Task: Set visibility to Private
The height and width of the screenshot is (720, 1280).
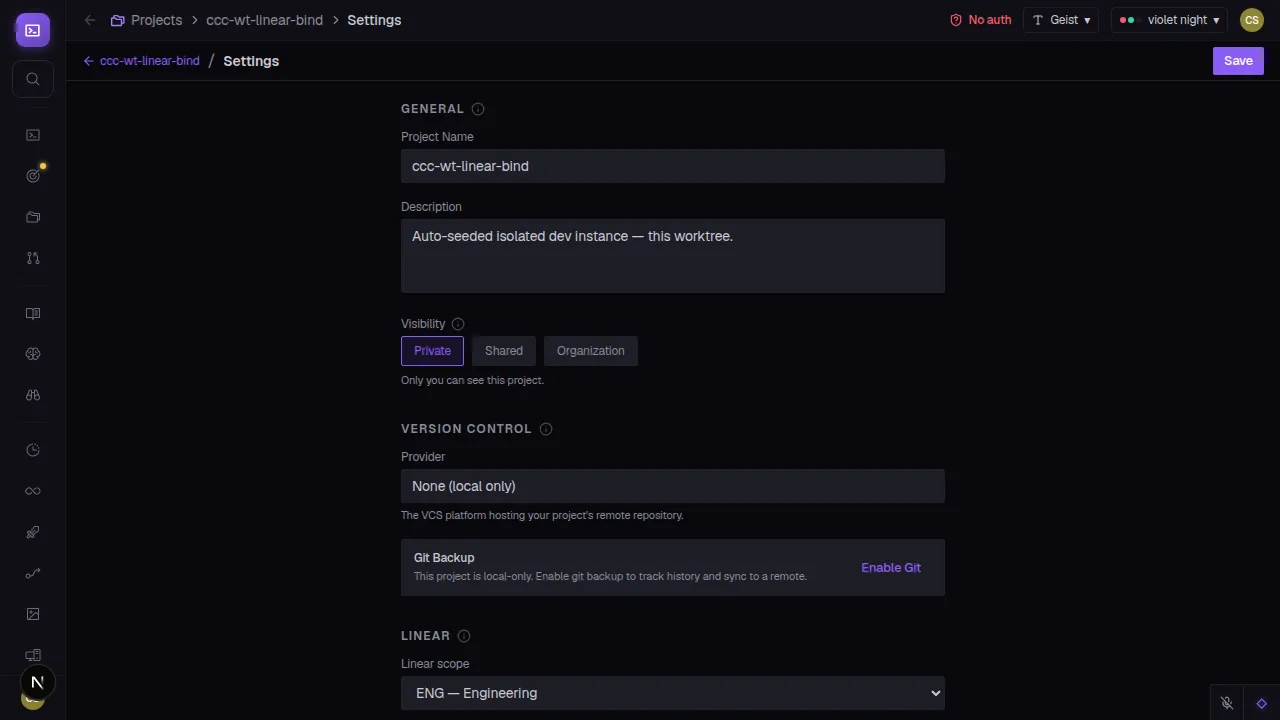Action: pos(432,351)
